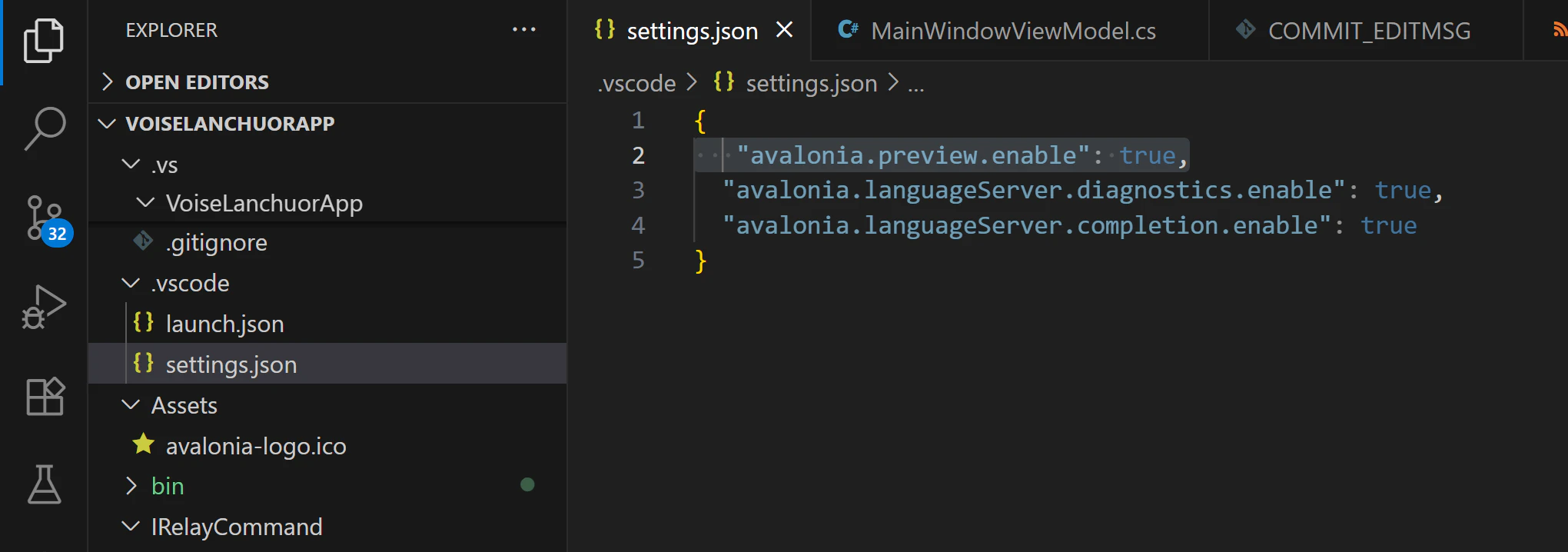Collapse the VOISELANCHUORAPP root folder
This screenshot has width=1568, height=552.
tap(108, 123)
